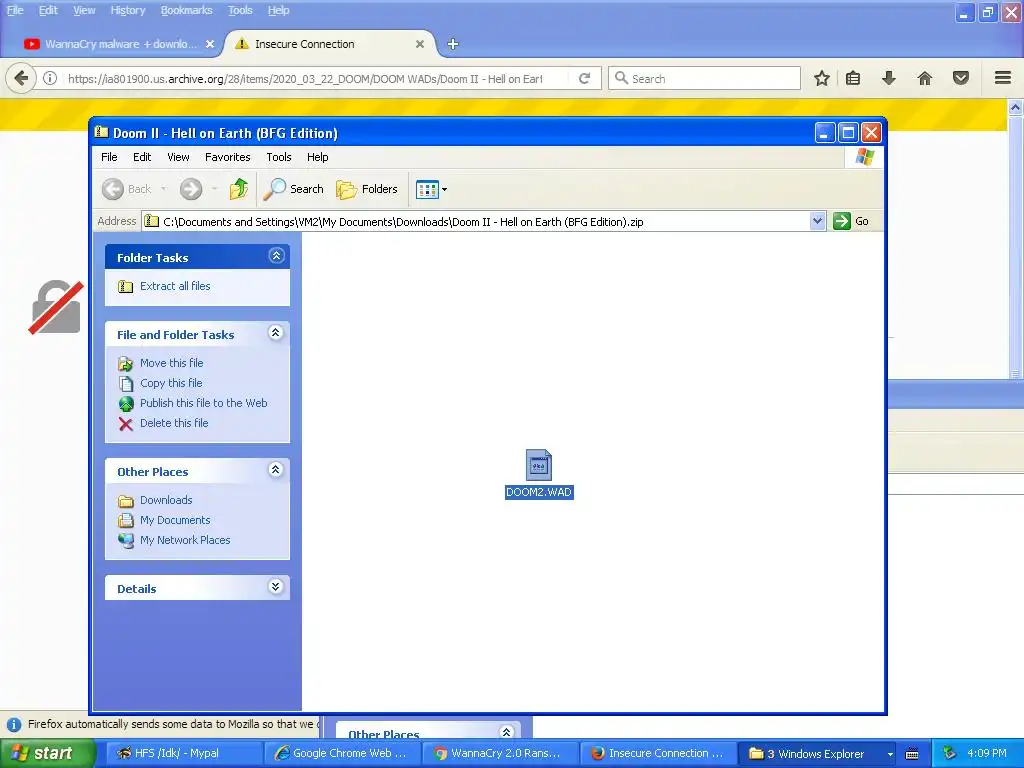Click the site information icon in URL bar
1024x768 pixels.
(50, 78)
